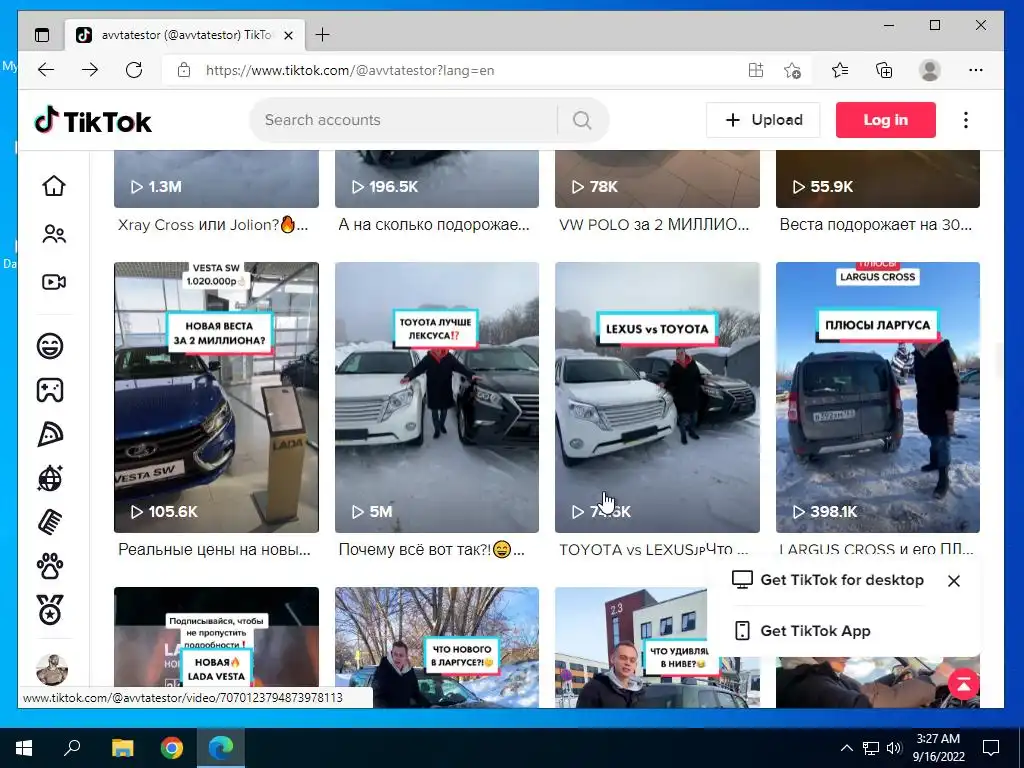Select the avvtatestor TikTok tab
The width and height of the screenshot is (1024, 768).
(185, 35)
